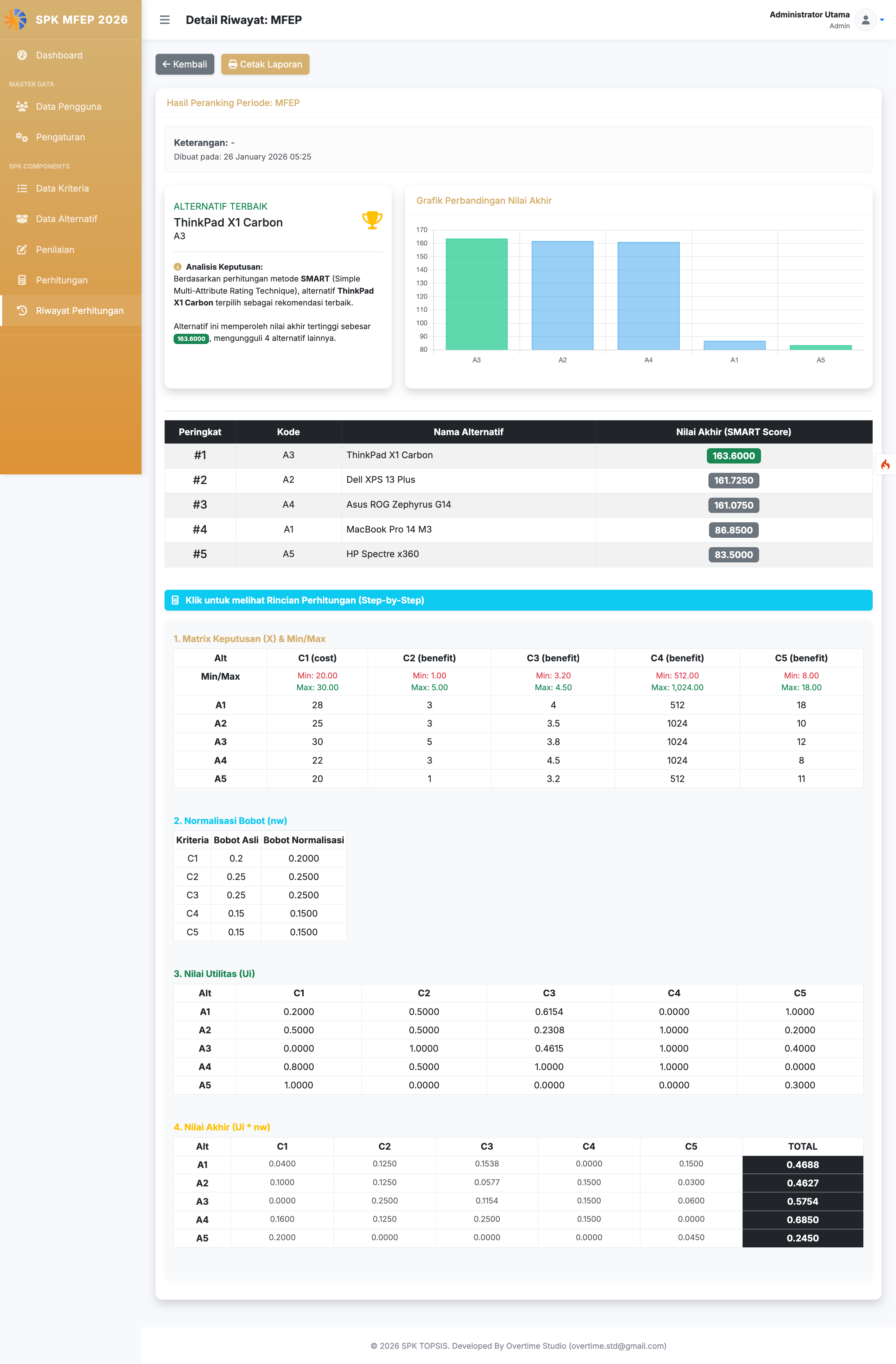Click the calculator icon in the cyan bar
This screenshot has width=896, height=1364.
pos(175,600)
